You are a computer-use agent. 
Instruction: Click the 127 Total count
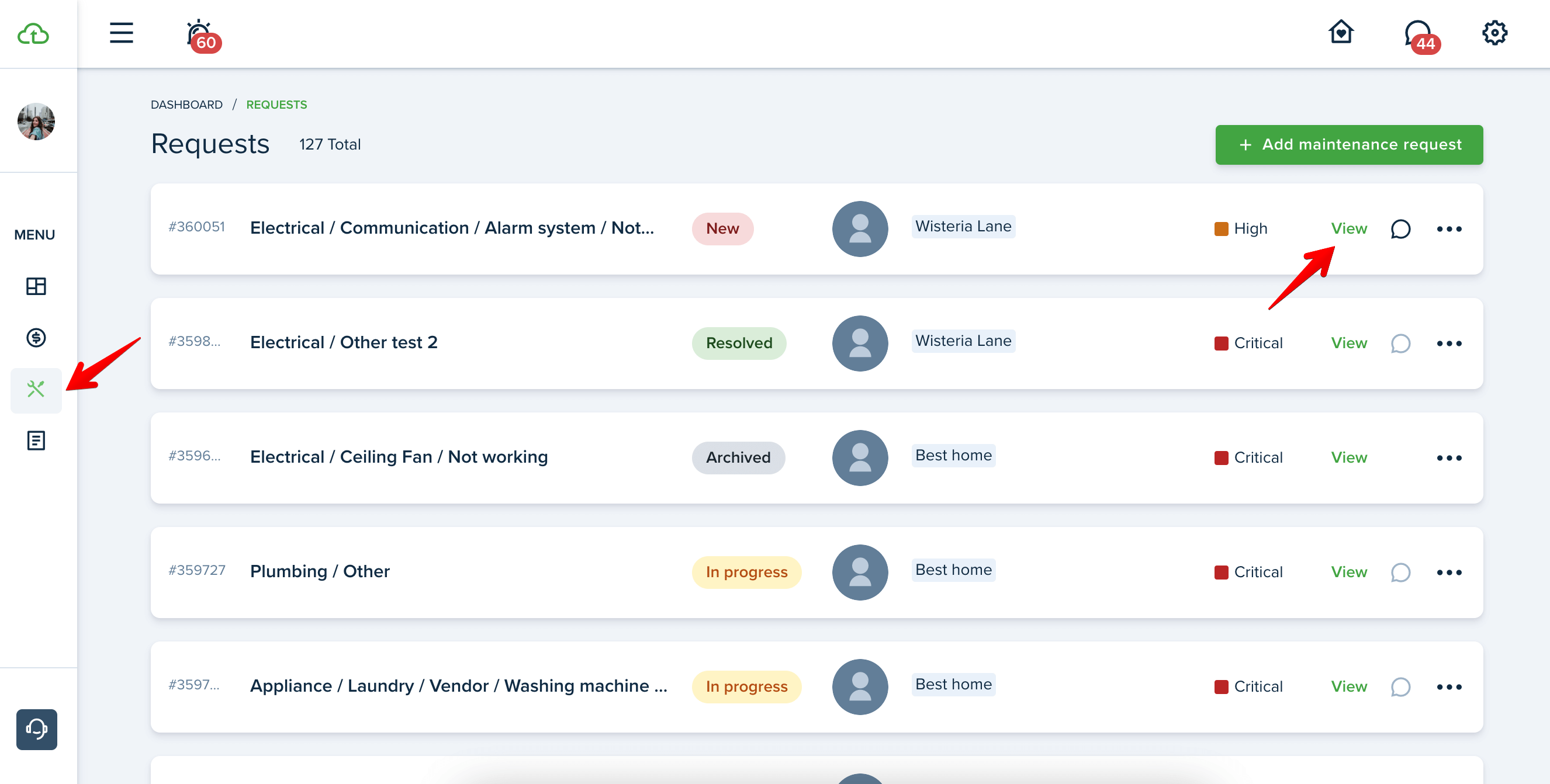click(x=330, y=144)
